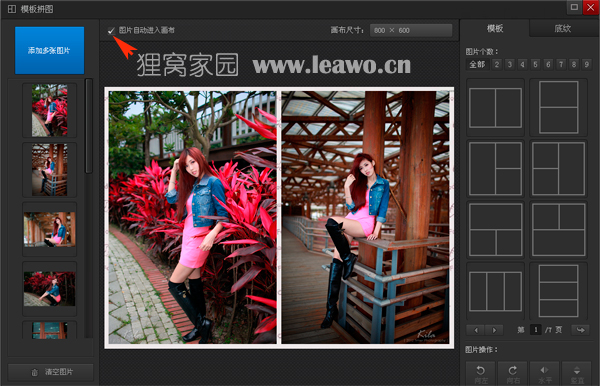The height and width of the screenshot is (386, 600).
Task: Filter templates by 2 images
Action: click(497, 64)
